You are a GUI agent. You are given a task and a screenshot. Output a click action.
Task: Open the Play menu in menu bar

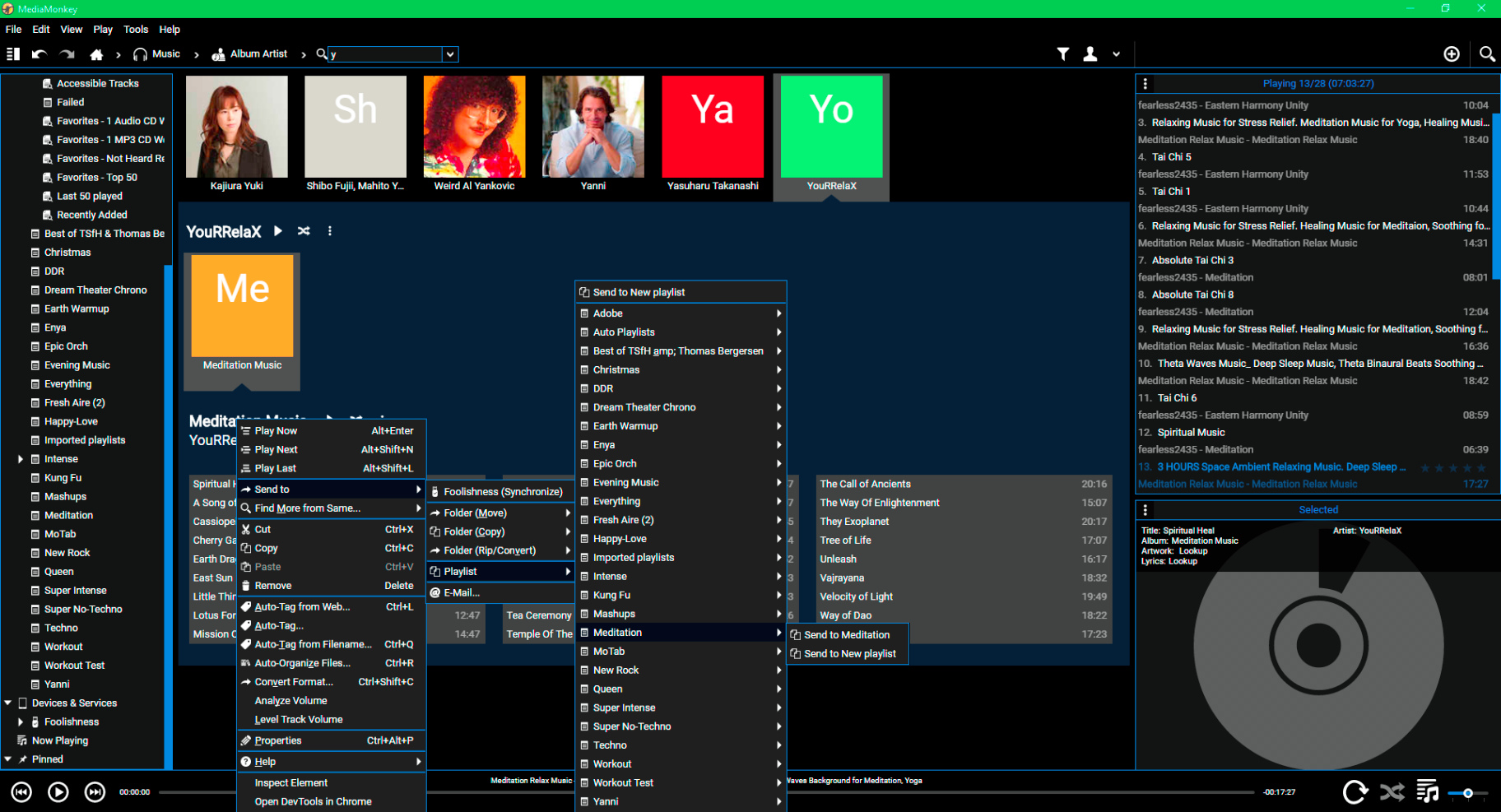(103, 30)
